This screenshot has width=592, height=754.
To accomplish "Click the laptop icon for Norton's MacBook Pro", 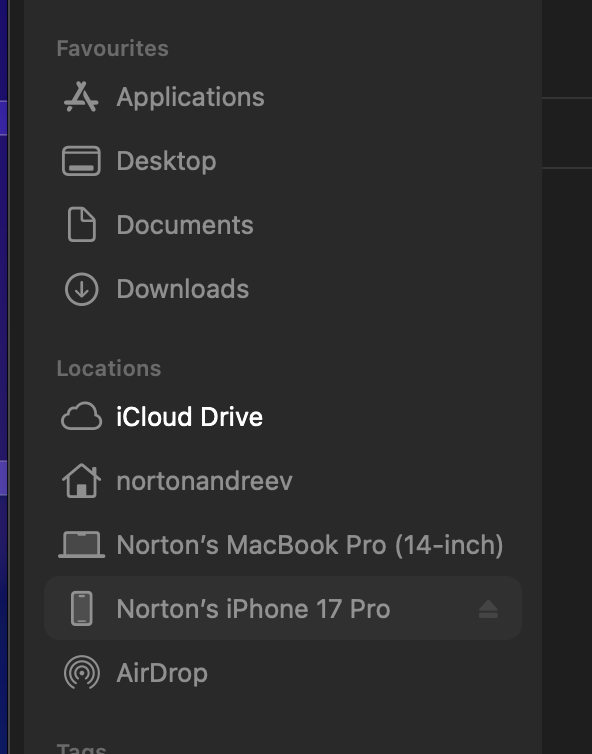I will pos(81,544).
